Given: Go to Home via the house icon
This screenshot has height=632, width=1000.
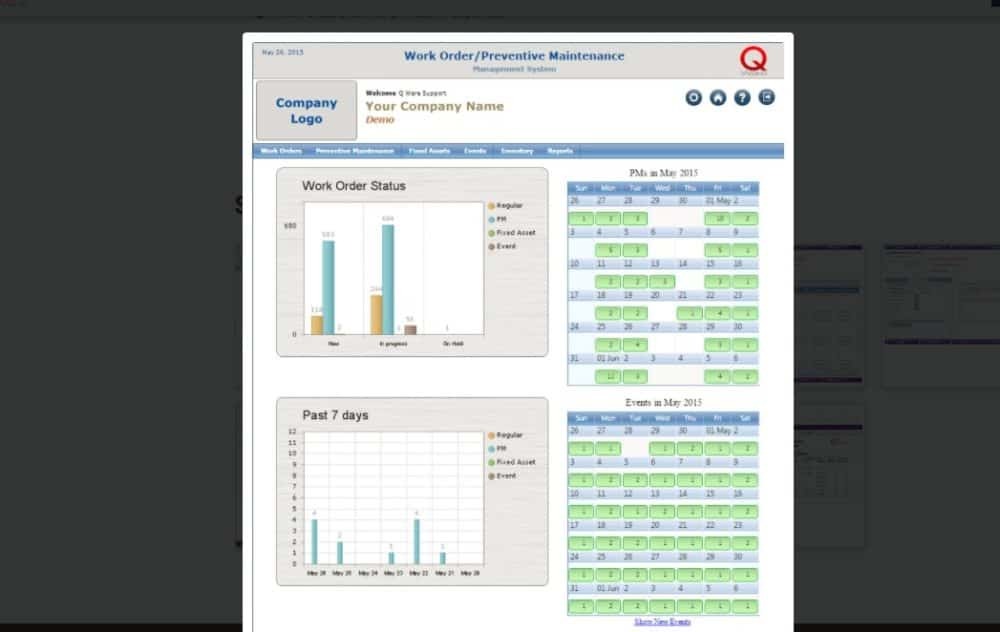Looking at the screenshot, I should (x=718, y=97).
